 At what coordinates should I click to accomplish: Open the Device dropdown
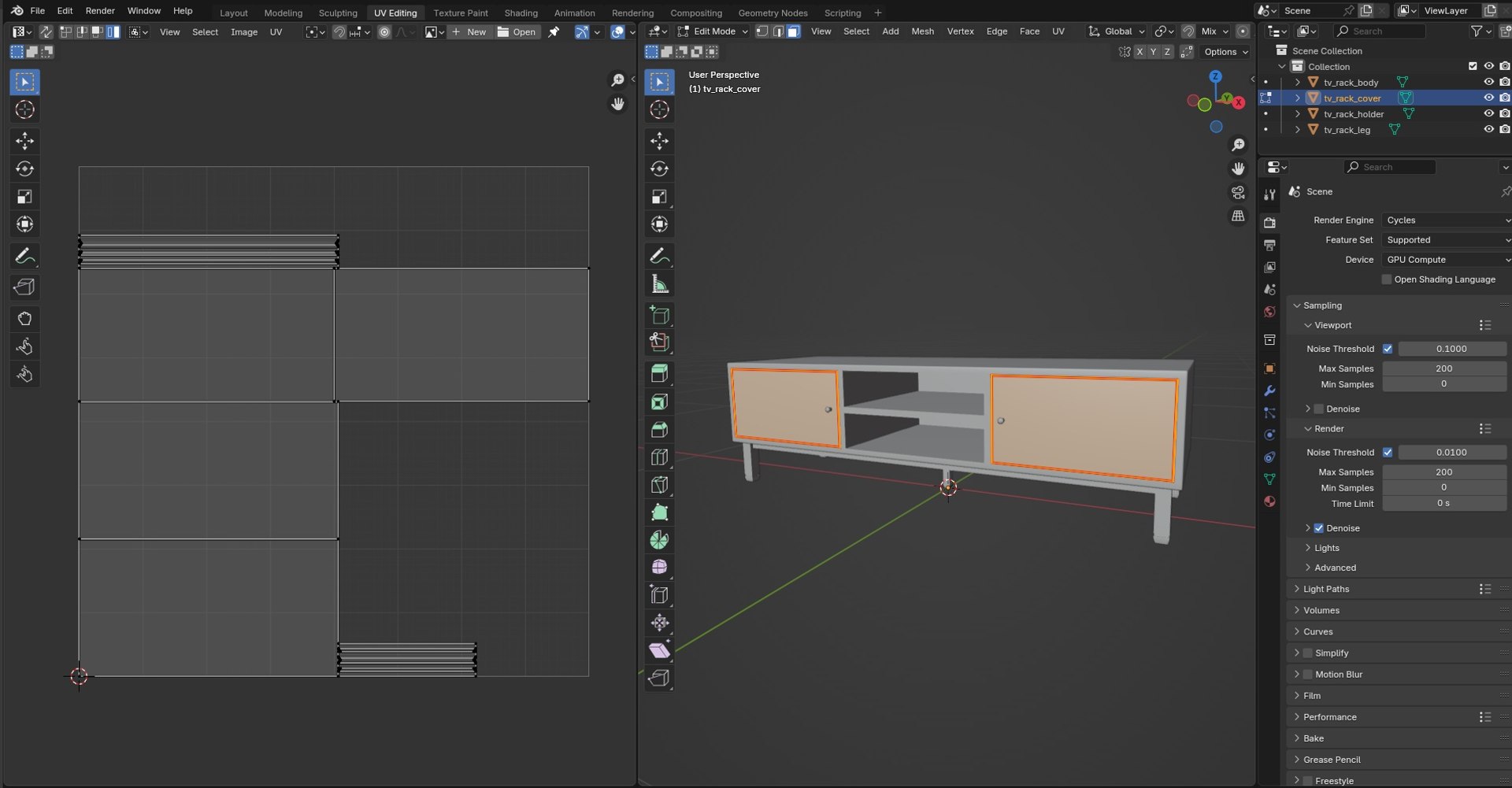(x=1447, y=260)
